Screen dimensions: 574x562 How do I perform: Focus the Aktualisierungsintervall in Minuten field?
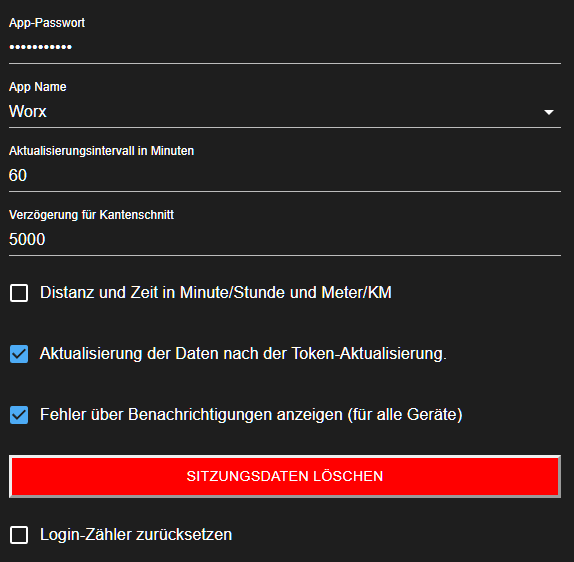[285, 175]
